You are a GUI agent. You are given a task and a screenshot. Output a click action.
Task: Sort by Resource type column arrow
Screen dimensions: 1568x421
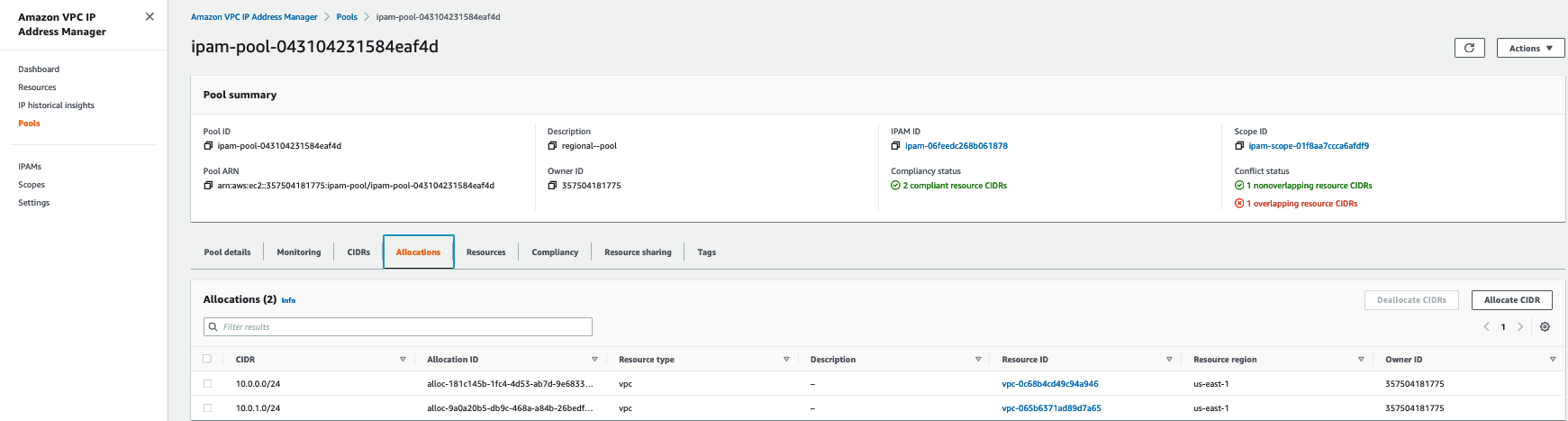(786, 360)
